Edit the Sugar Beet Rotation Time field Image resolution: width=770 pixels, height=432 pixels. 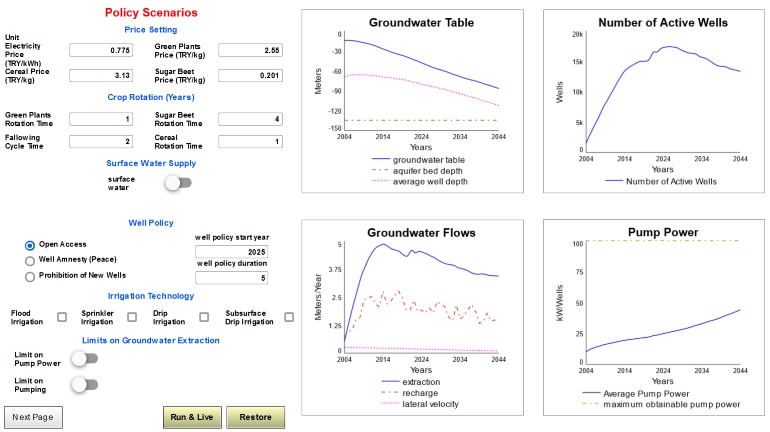[x=250, y=119]
